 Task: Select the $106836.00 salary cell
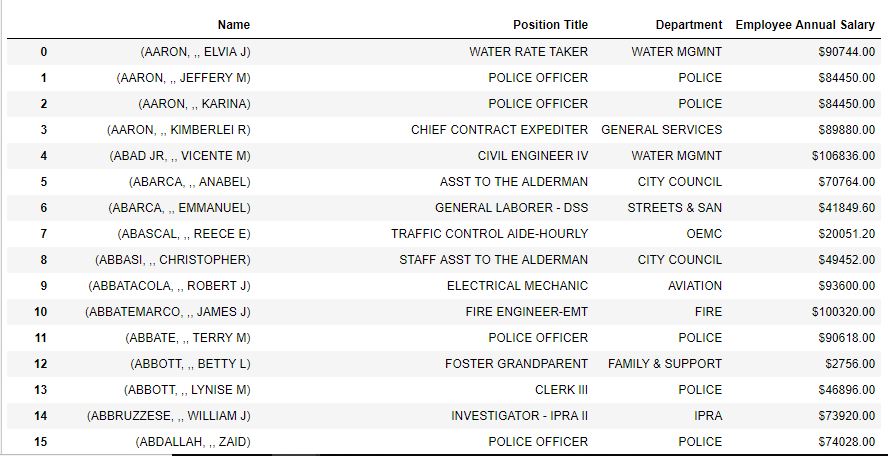click(x=843, y=156)
